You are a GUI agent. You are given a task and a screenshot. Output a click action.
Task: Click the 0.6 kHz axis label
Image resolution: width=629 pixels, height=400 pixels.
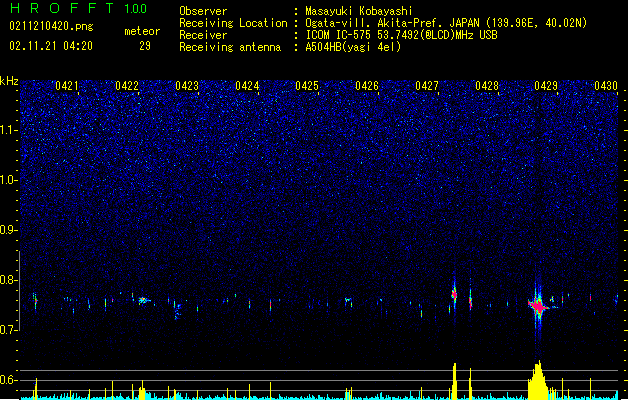click(x=9, y=380)
